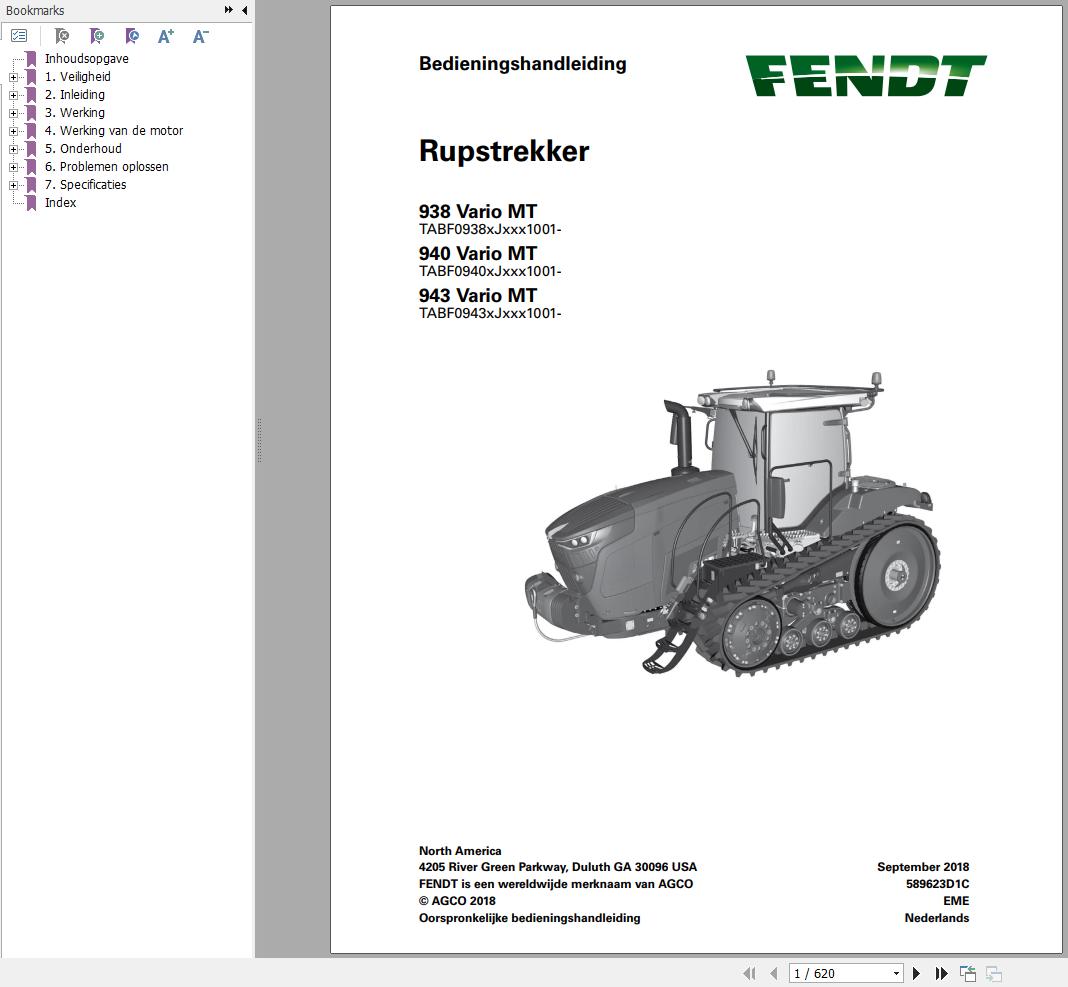Click the next view icon

[x=994, y=973]
